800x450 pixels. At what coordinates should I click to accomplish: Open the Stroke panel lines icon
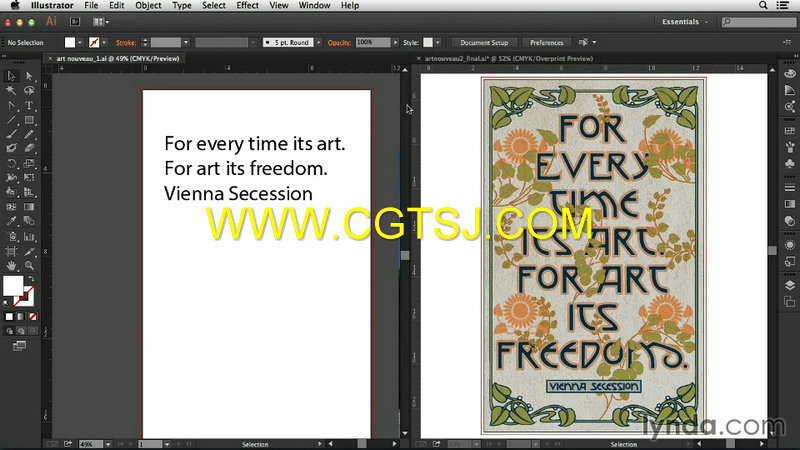click(790, 188)
